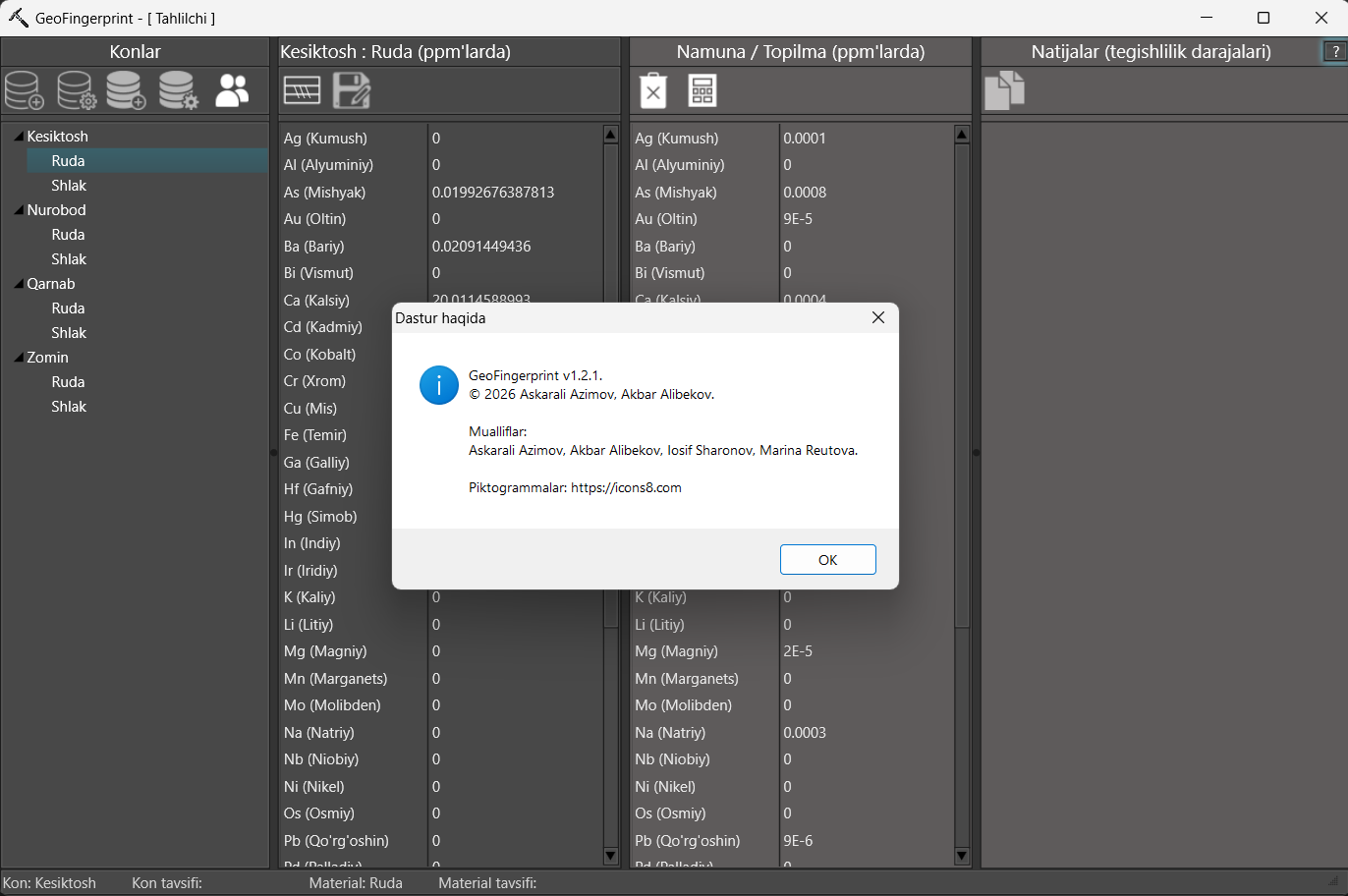Screen dimensions: 1348x896
Task: Select Shlak under Zomin
Action: (x=69, y=407)
